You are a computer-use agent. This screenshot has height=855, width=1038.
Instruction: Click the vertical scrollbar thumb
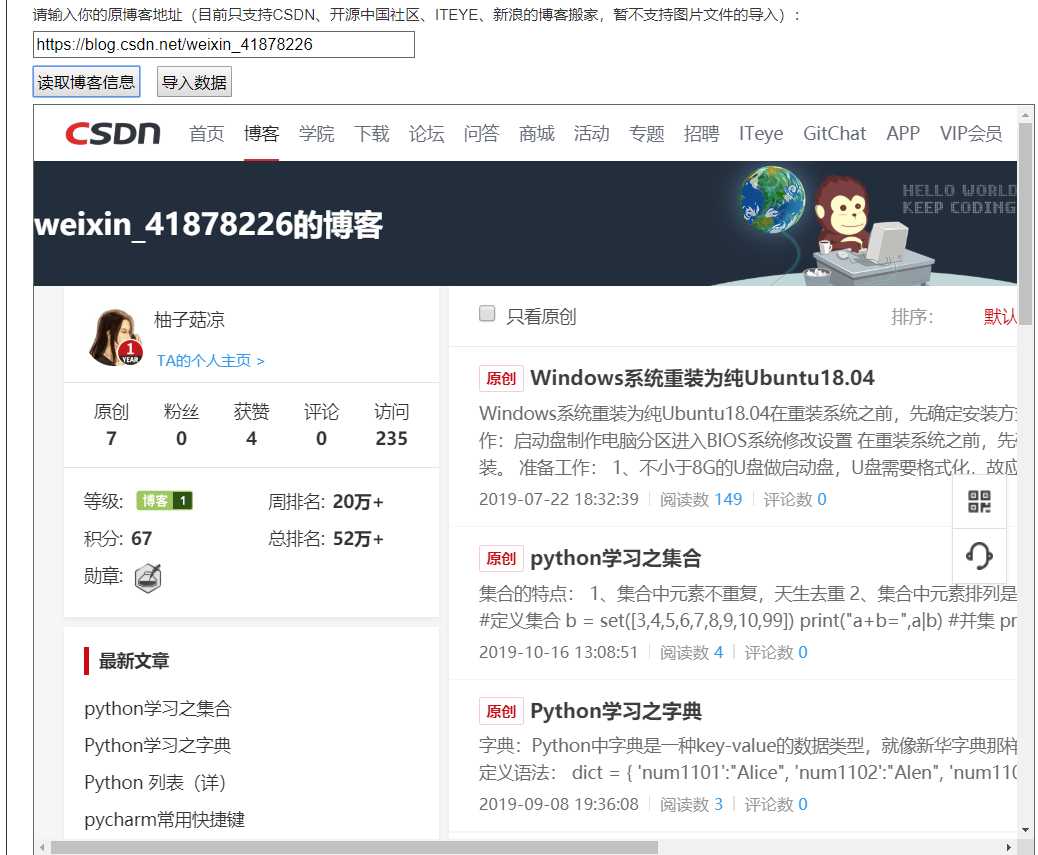1025,222
